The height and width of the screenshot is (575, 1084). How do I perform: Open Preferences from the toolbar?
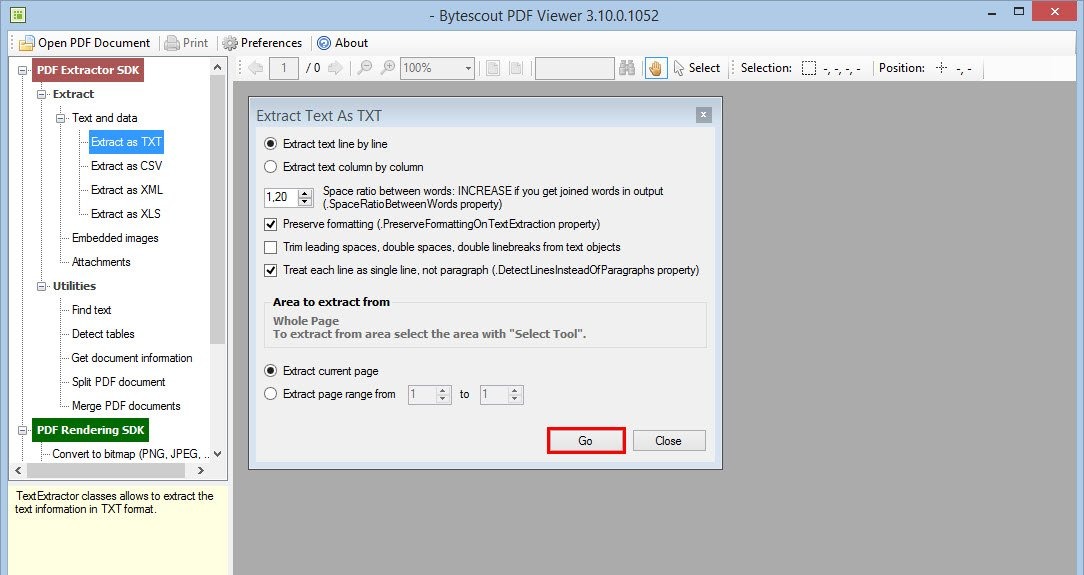click(x=262, y=43)
